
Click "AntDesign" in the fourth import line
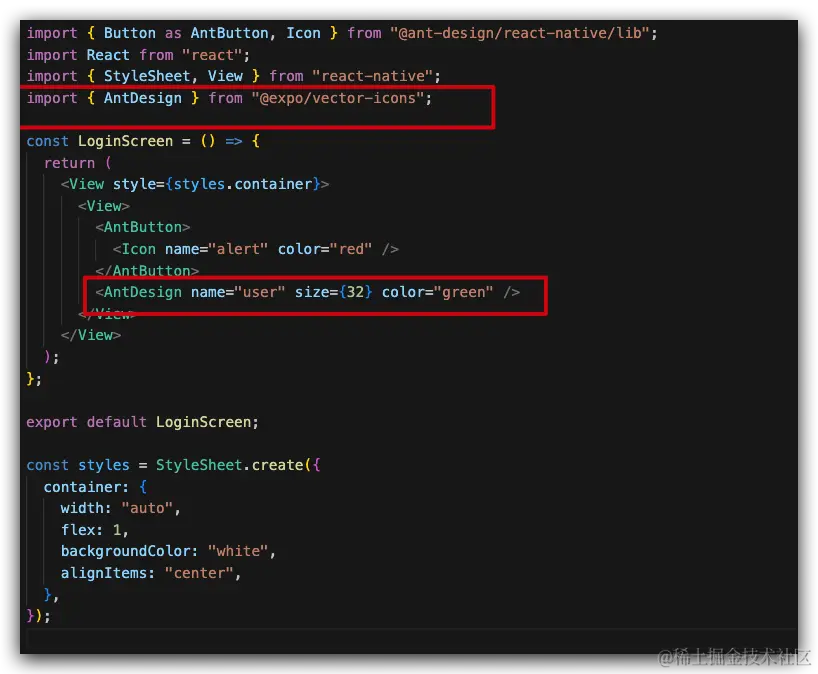click(143, 98)
